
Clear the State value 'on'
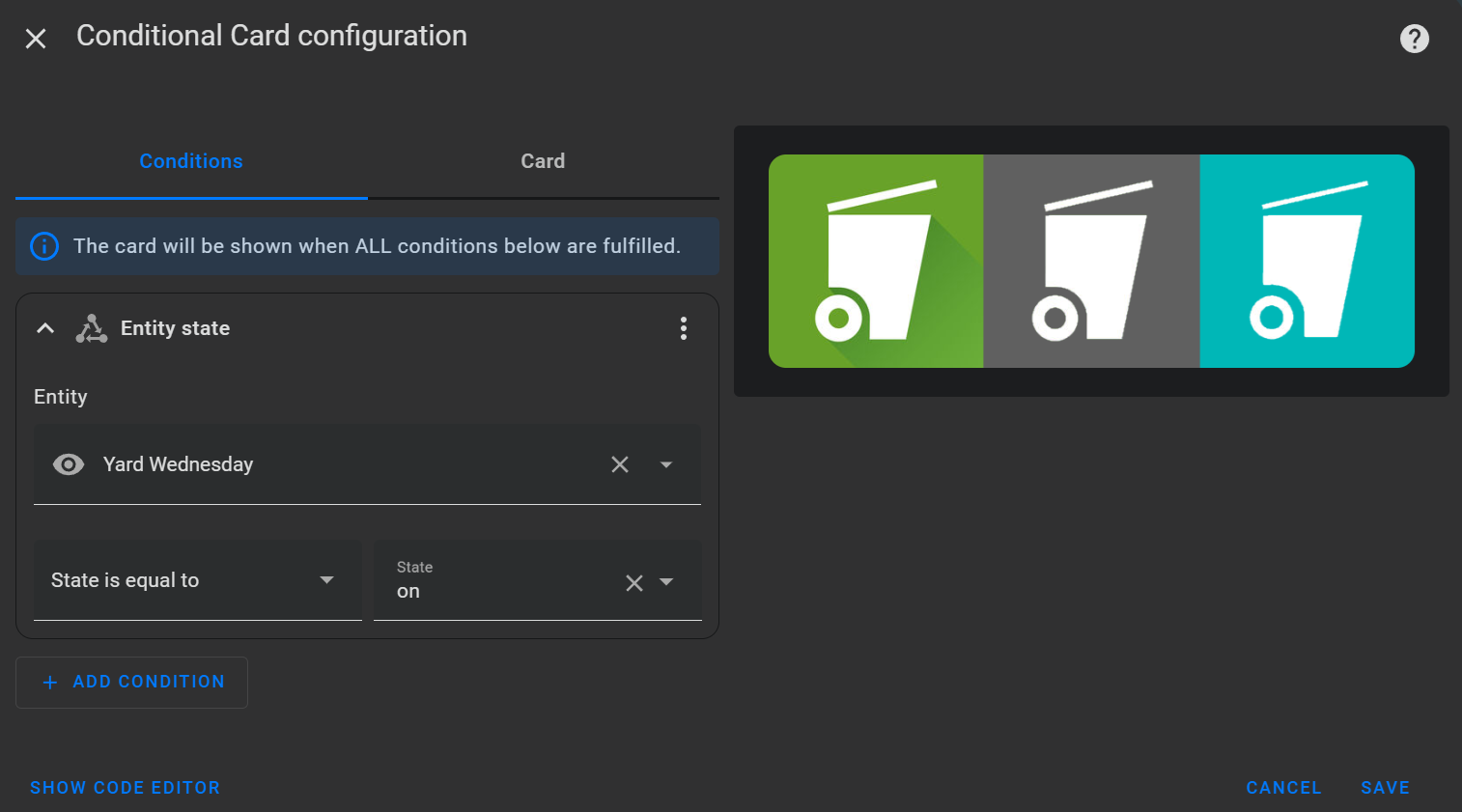coord(634,583)
